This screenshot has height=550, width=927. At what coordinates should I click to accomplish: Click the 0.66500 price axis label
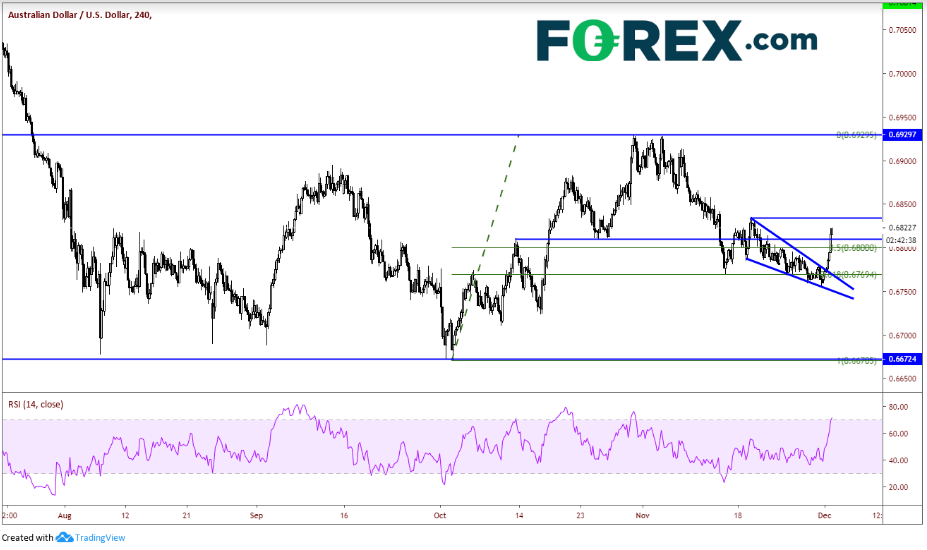coord(902,378)
